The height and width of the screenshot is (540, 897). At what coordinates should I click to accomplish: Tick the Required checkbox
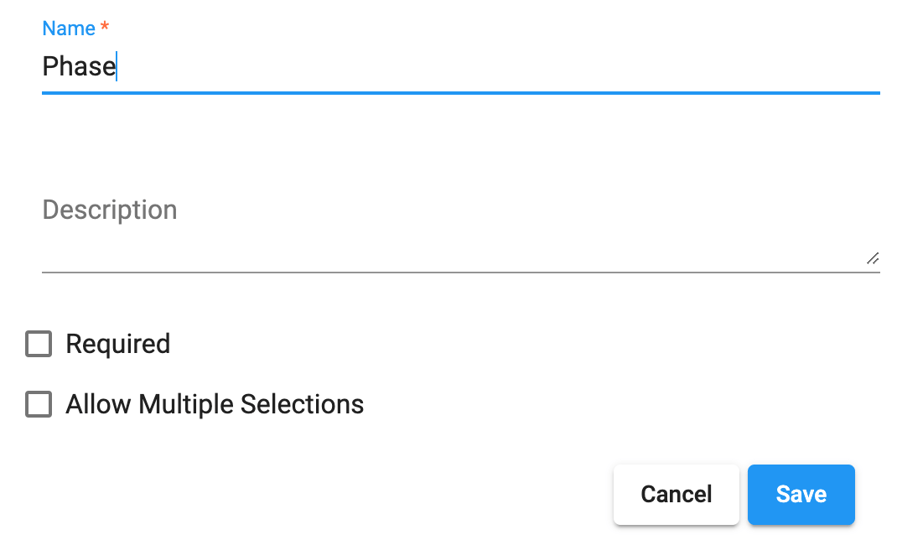click(39, 345)
